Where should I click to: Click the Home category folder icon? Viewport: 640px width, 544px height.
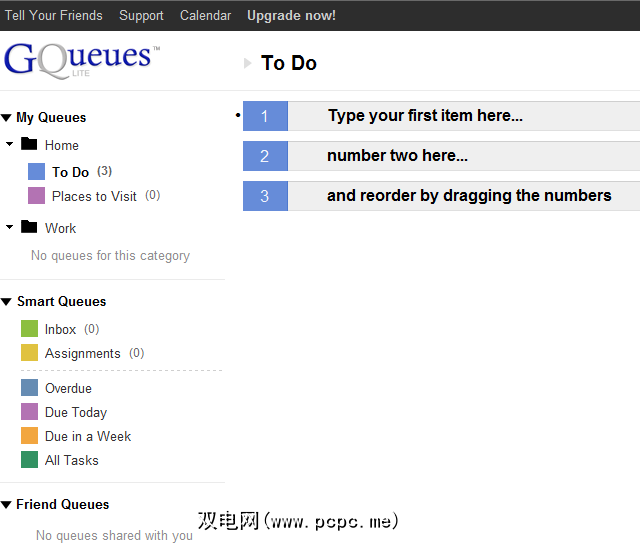[x=29, y=145]
